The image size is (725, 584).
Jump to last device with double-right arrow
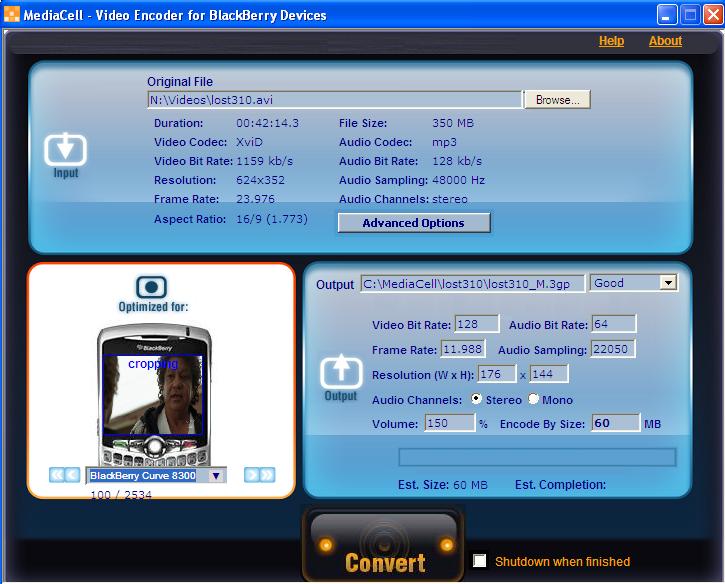pos(267,475)
